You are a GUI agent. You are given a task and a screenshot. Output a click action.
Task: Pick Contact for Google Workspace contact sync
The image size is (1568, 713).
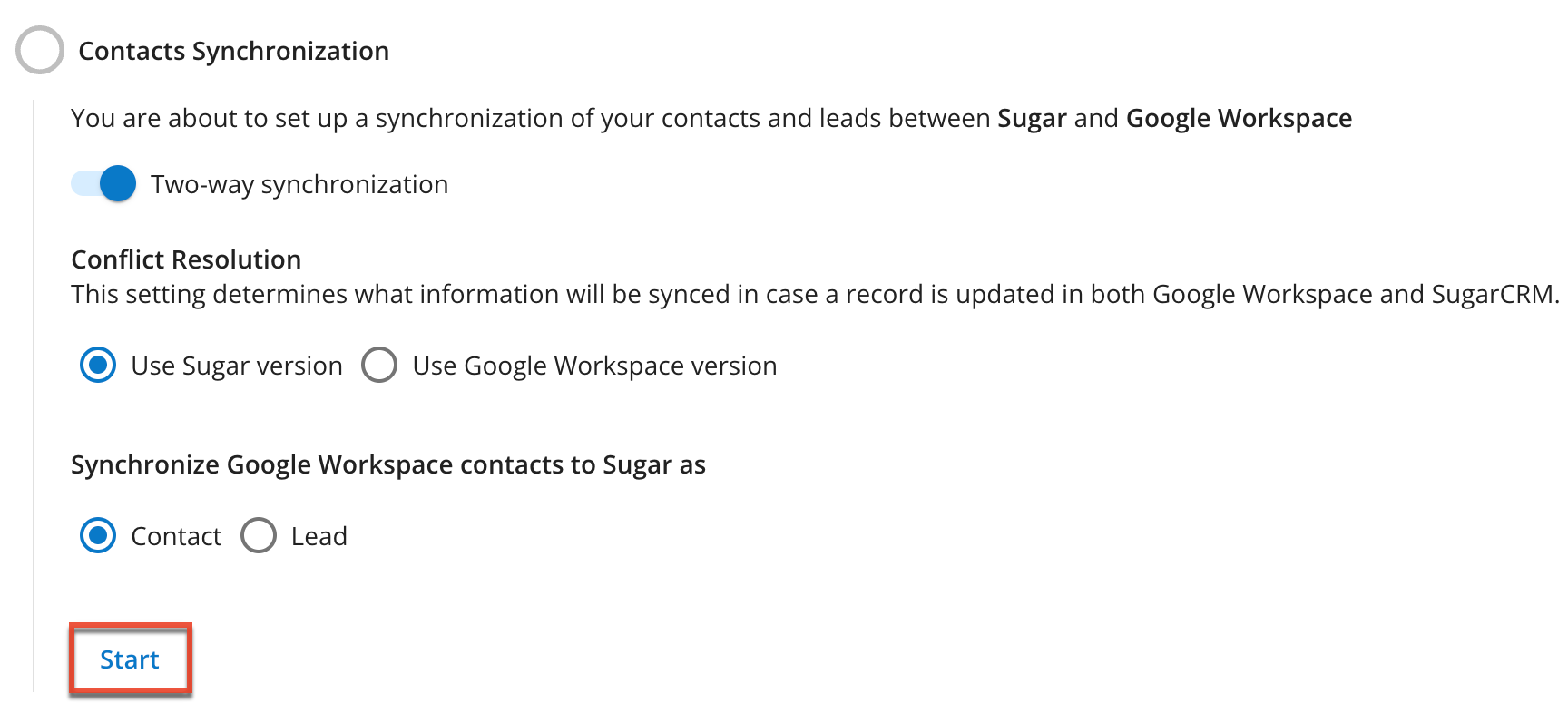pyautogui.click(x=97, y=535)
